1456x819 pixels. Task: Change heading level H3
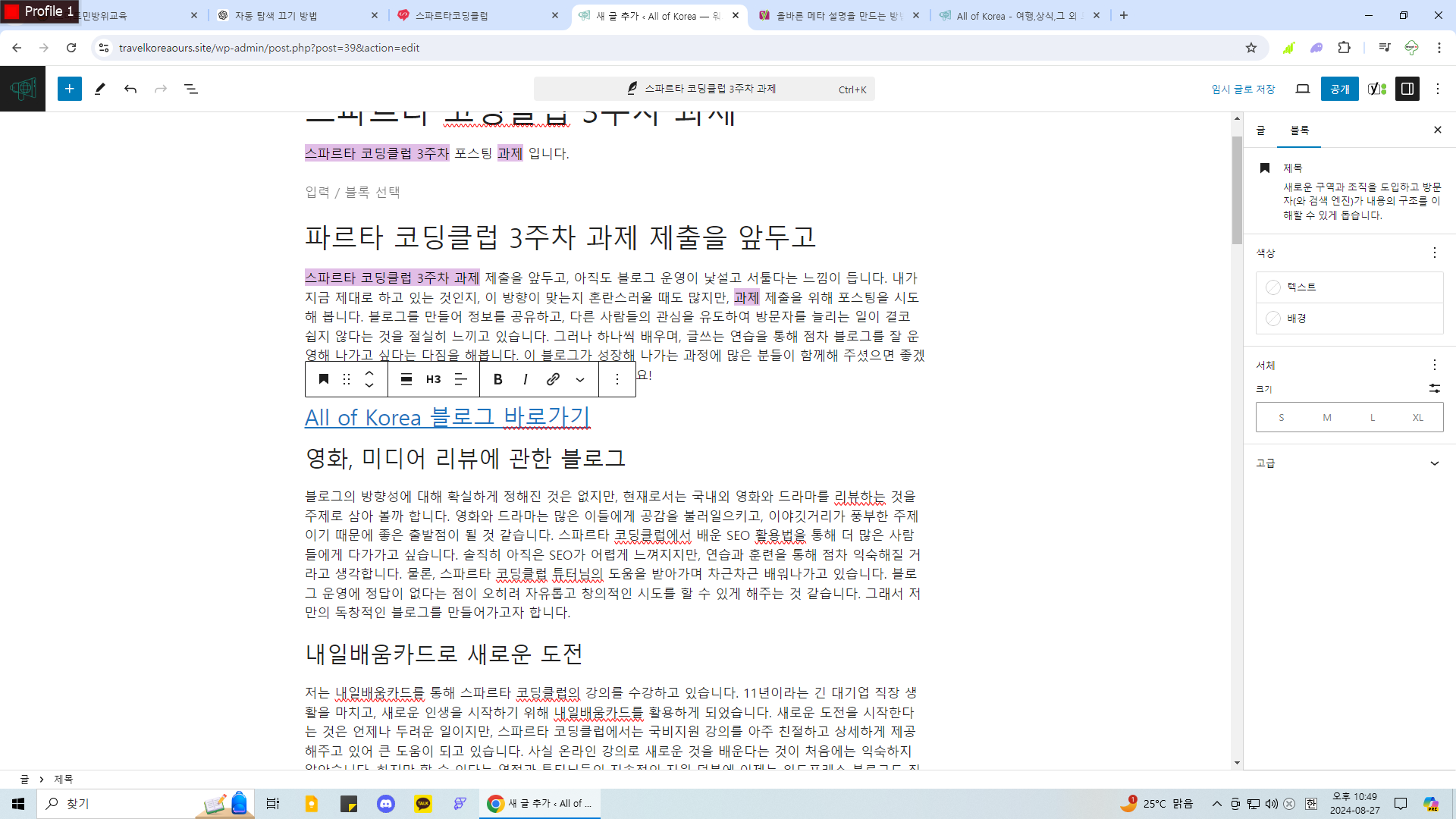[434, 379]
